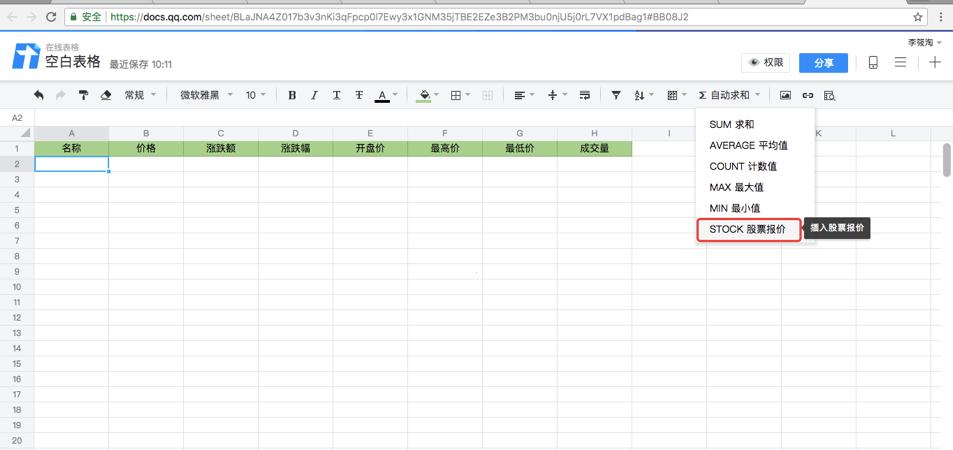This screenshot has height=450, width=953.
Task: Click the freeze panes grid icon
Action: click(672, 95)
